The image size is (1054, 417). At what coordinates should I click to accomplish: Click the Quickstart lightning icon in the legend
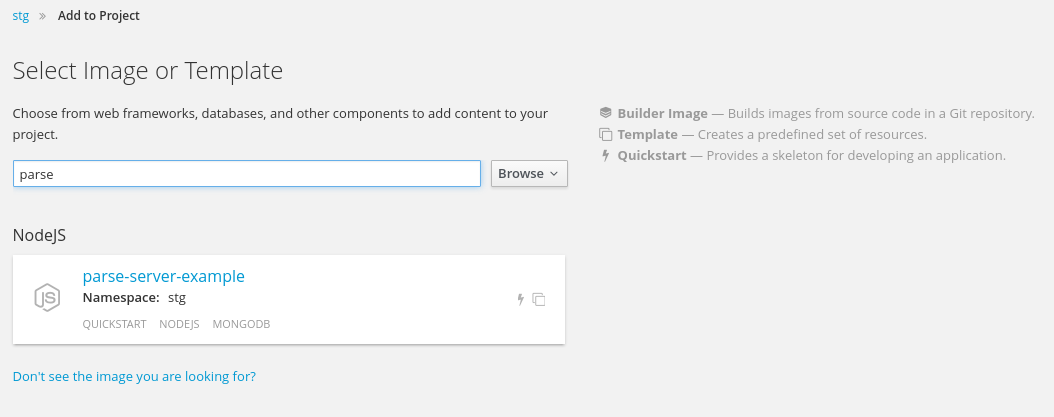(605, 155)
